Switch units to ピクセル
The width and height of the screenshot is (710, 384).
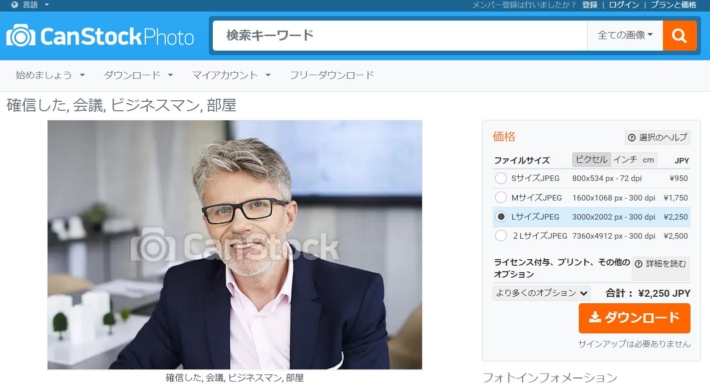point(591,159)
